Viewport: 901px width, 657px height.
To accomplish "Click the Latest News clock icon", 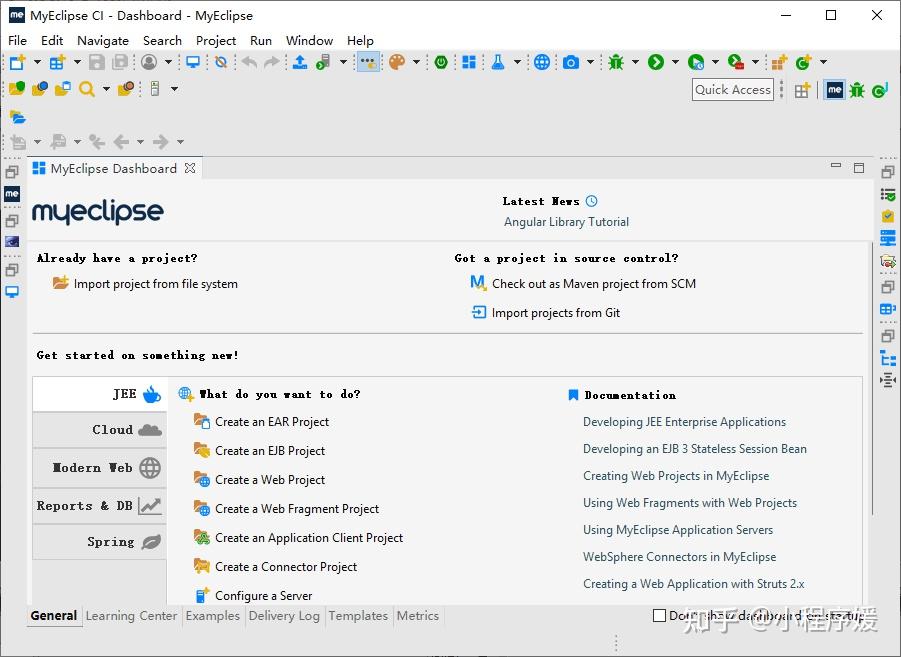I will [x=591, y=201].
